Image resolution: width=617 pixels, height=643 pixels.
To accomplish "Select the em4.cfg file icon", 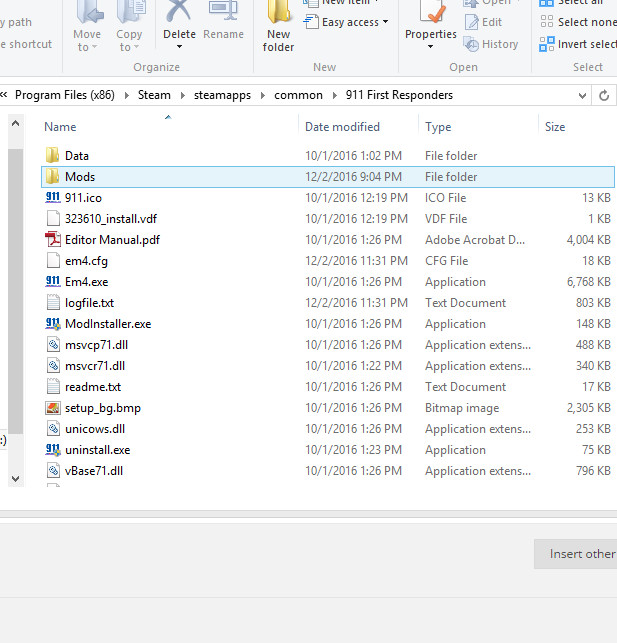I will pos(53,260).
